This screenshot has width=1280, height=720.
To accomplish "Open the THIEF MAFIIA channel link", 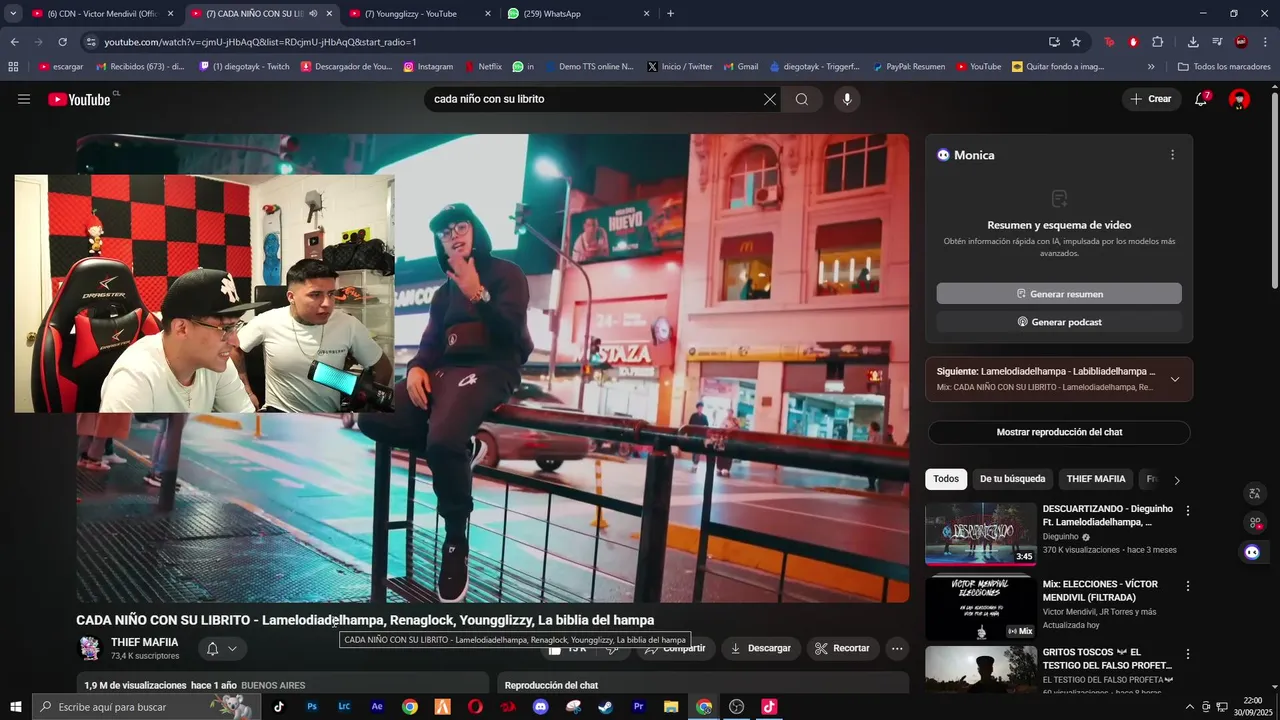I will pos(145,642).
